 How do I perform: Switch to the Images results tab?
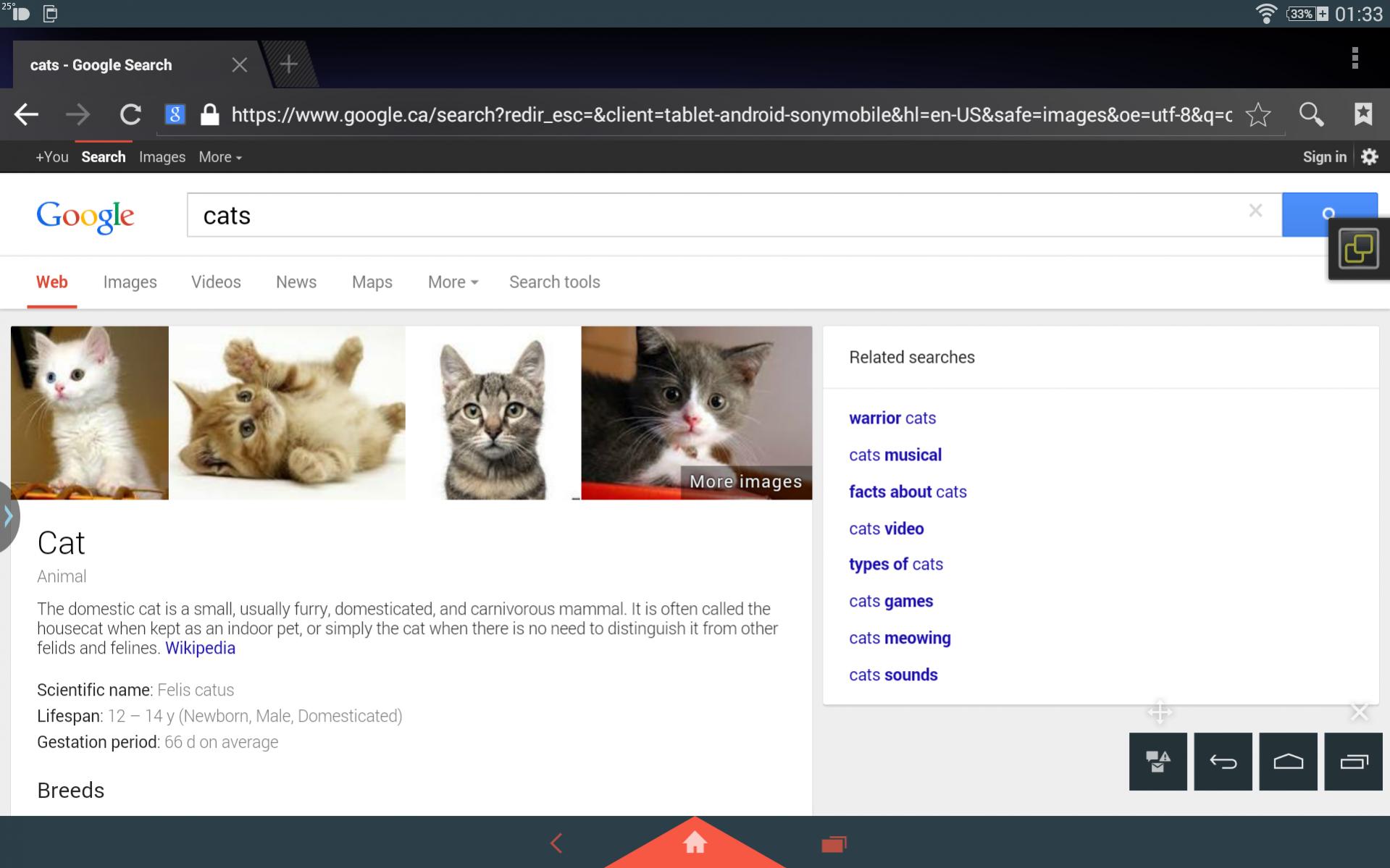(x=130, y=282)
